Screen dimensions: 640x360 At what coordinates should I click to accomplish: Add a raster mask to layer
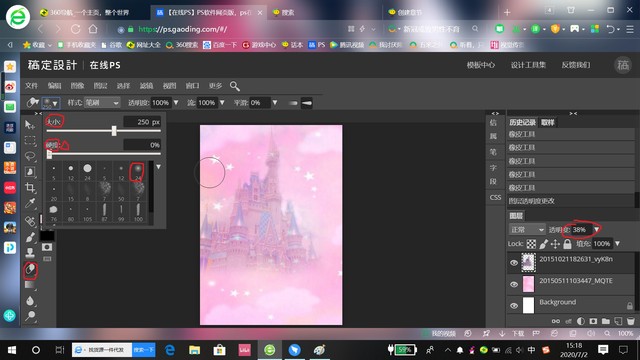click(593, 321)
